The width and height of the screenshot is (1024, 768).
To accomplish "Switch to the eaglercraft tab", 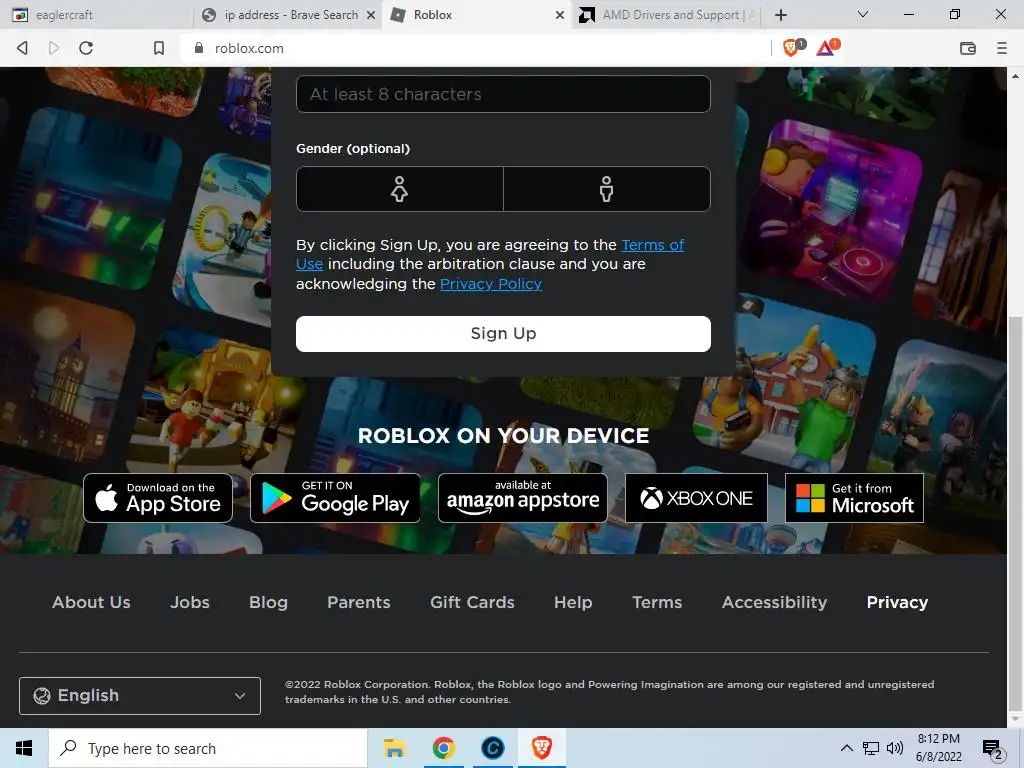I will pyautogui.click(x=97, y=14).
